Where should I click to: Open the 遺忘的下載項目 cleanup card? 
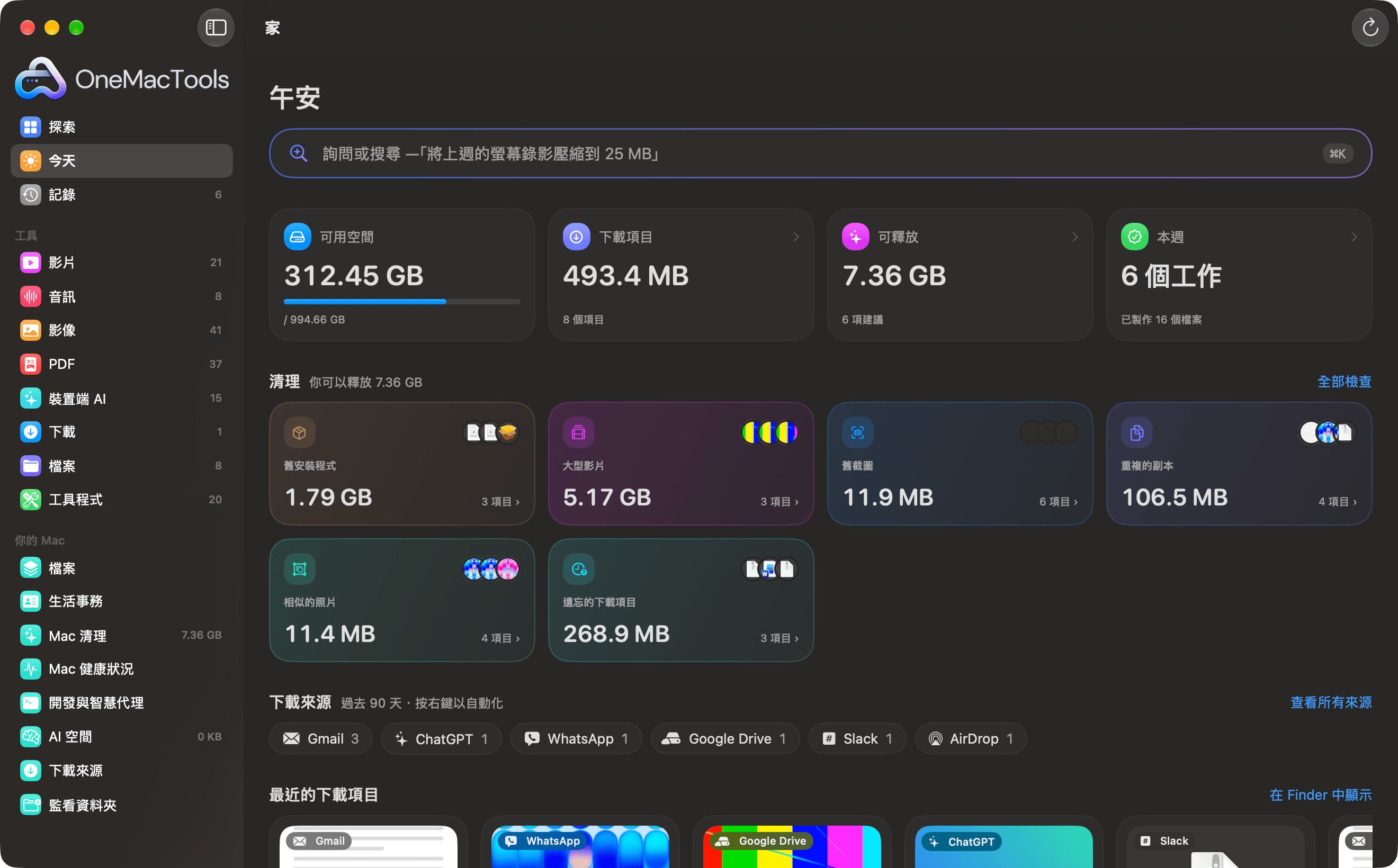(x=680, y=600)
